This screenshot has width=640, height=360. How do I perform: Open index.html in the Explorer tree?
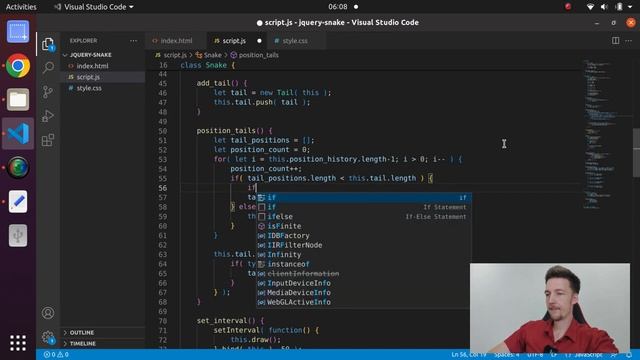(92, 66)
